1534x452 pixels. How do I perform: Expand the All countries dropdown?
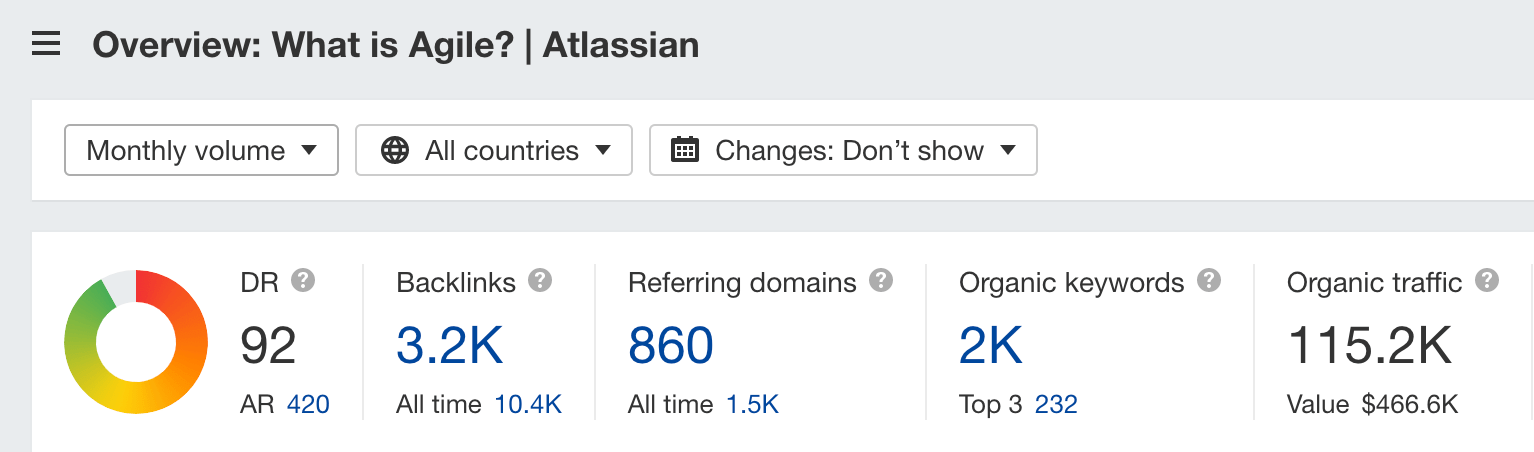point(494,150)
